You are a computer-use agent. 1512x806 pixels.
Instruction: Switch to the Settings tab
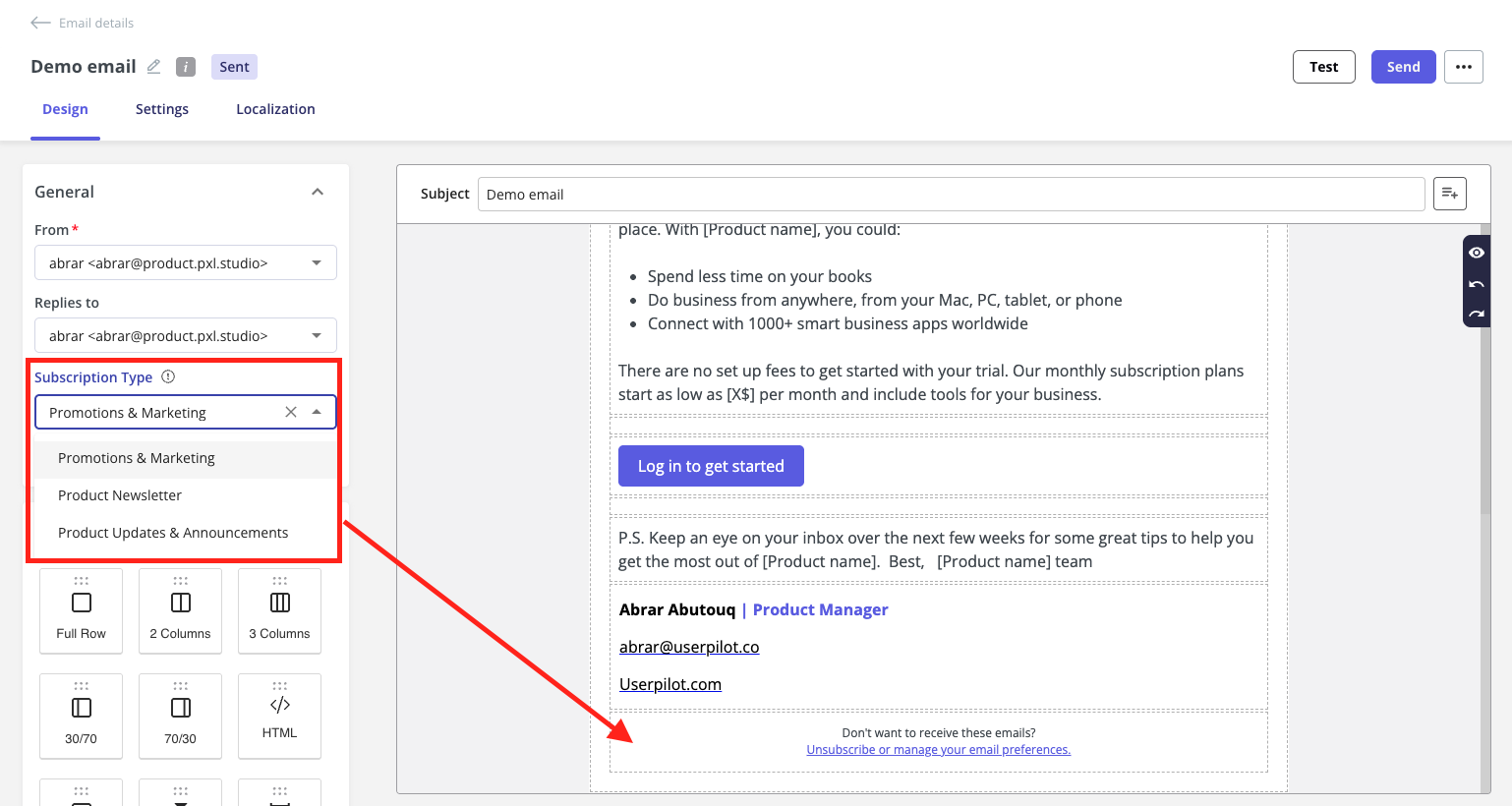(162, 109)
